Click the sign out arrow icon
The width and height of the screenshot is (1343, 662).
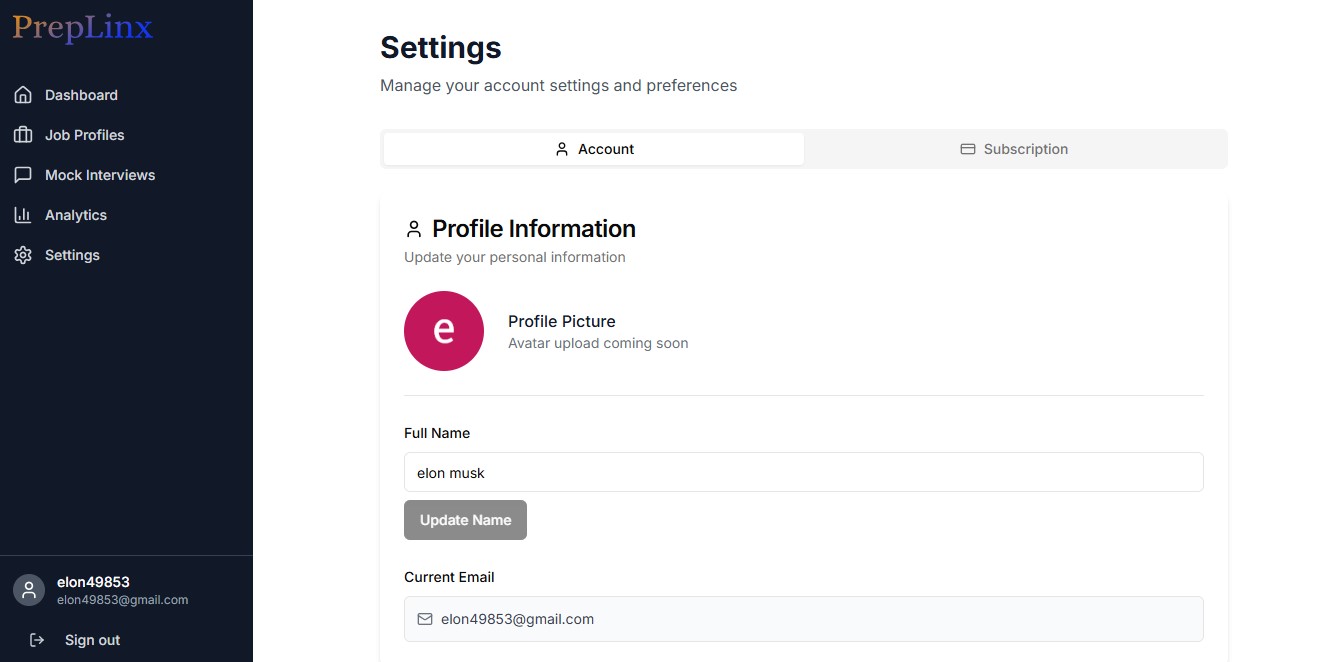[37, 639]
